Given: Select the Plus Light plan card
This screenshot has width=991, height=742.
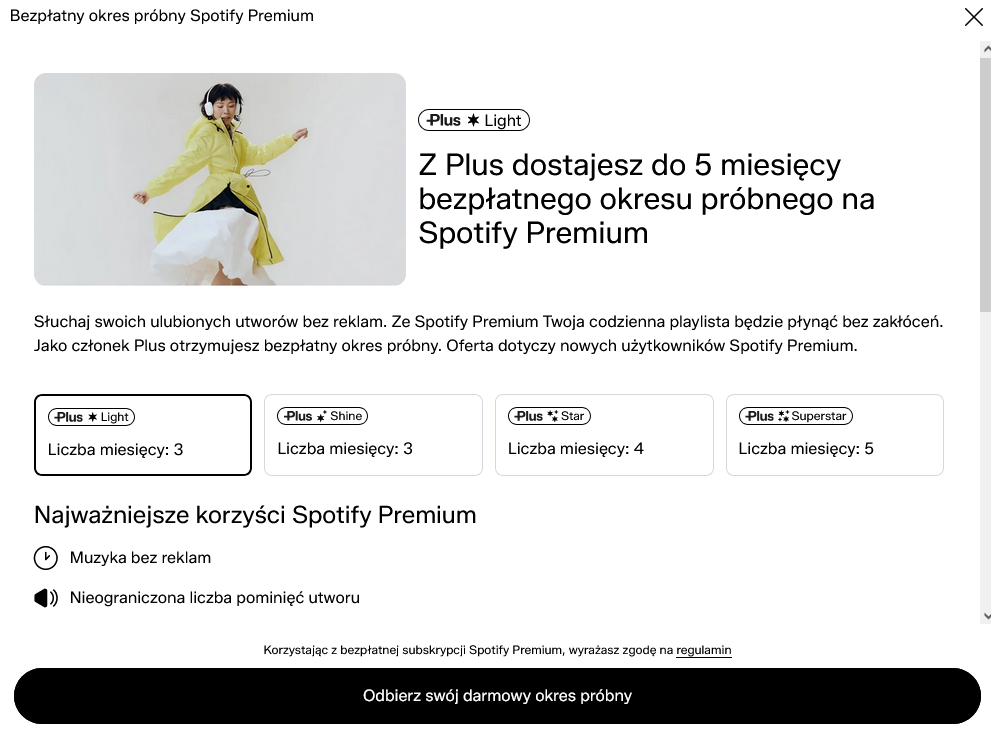Looking at the screenshot, I should click(143, 435).
